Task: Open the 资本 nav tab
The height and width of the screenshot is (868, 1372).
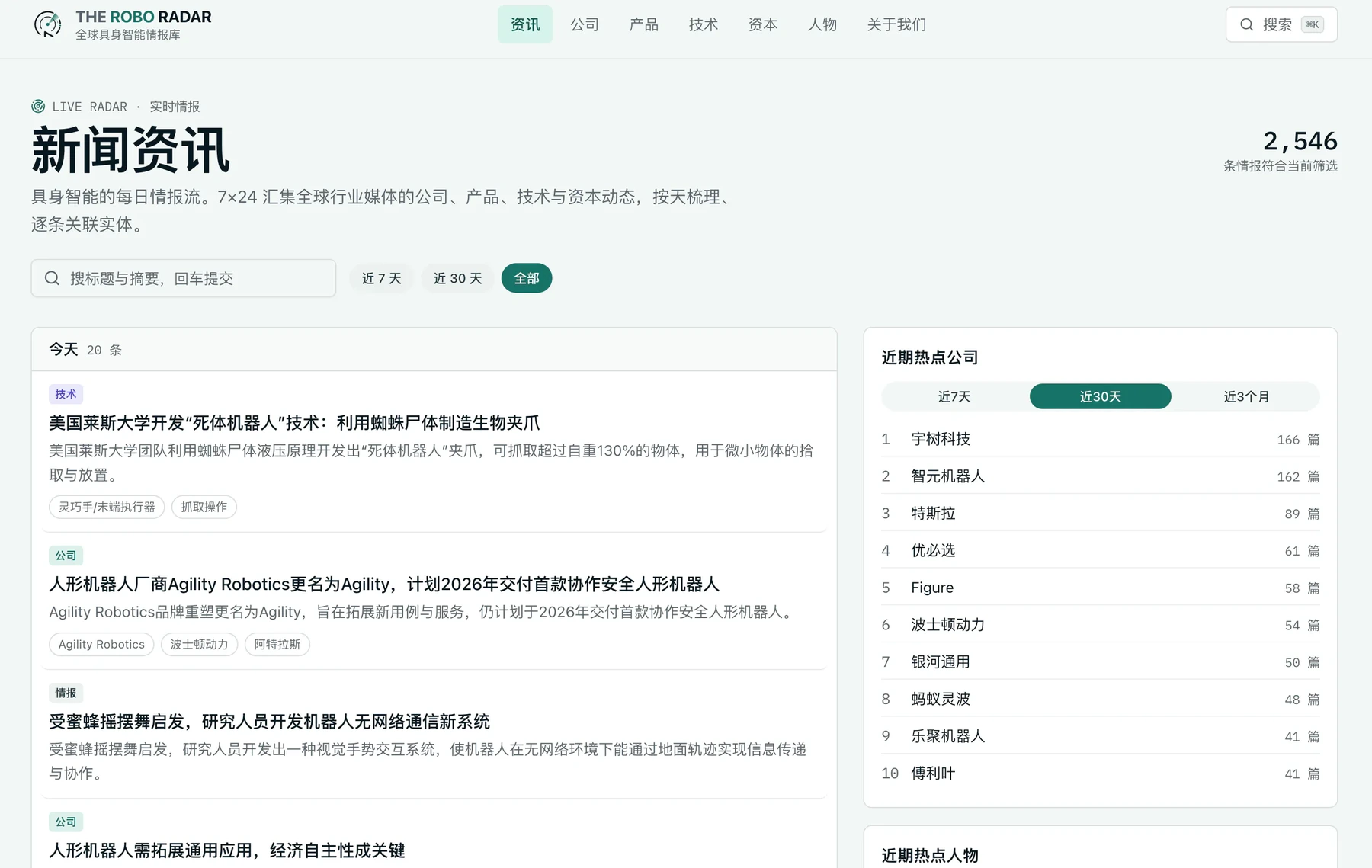Action: [763, 24]
